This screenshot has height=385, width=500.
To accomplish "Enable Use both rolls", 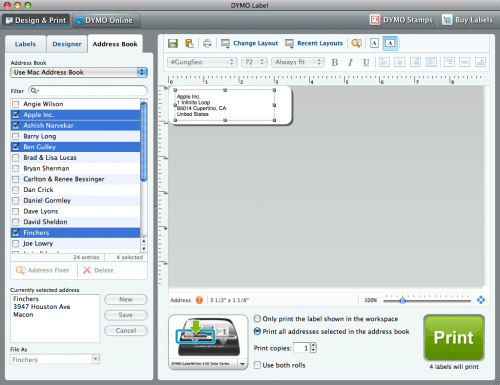I will [257, 365].
